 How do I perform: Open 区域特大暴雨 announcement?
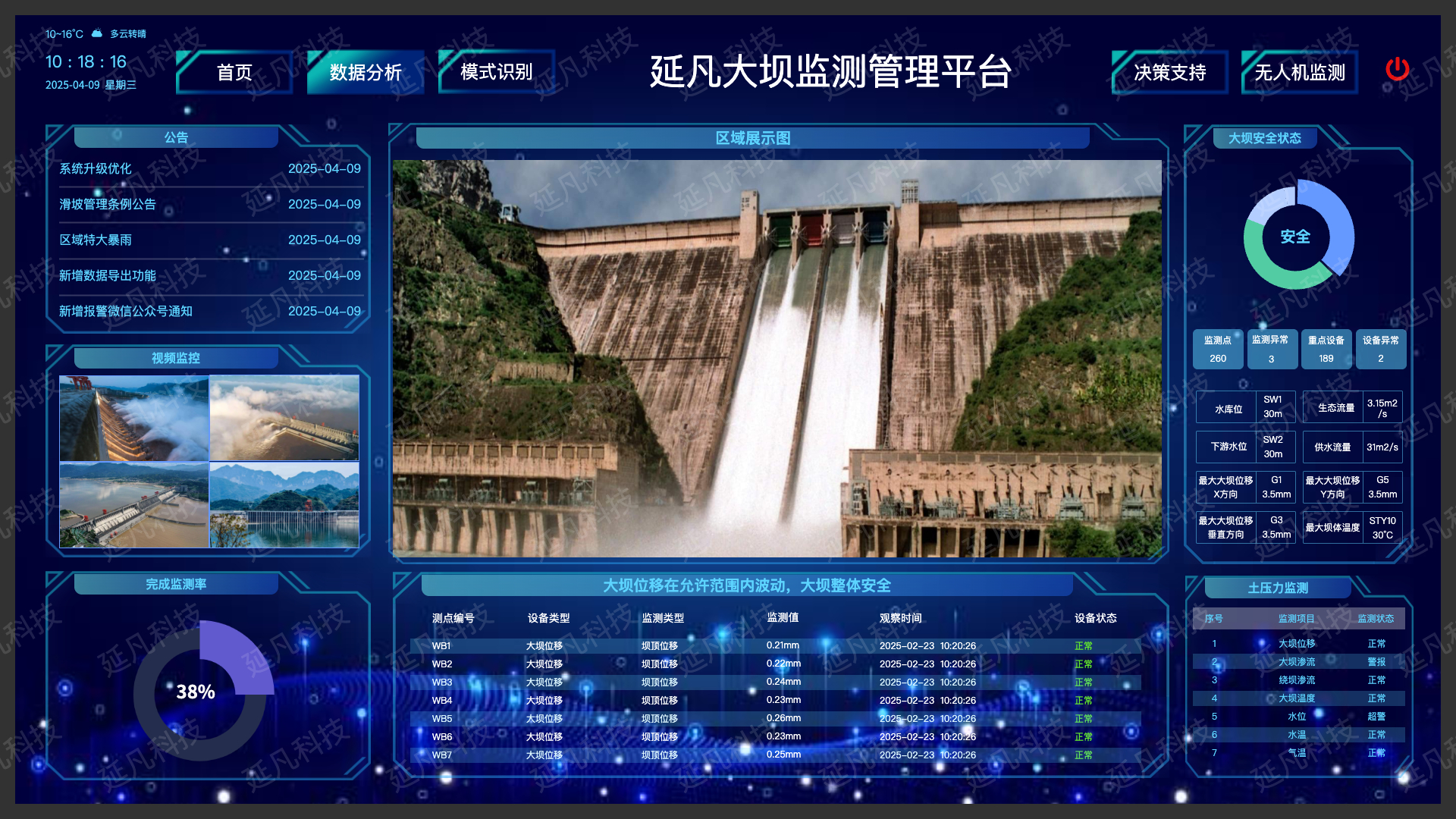[x=96, y=240]
